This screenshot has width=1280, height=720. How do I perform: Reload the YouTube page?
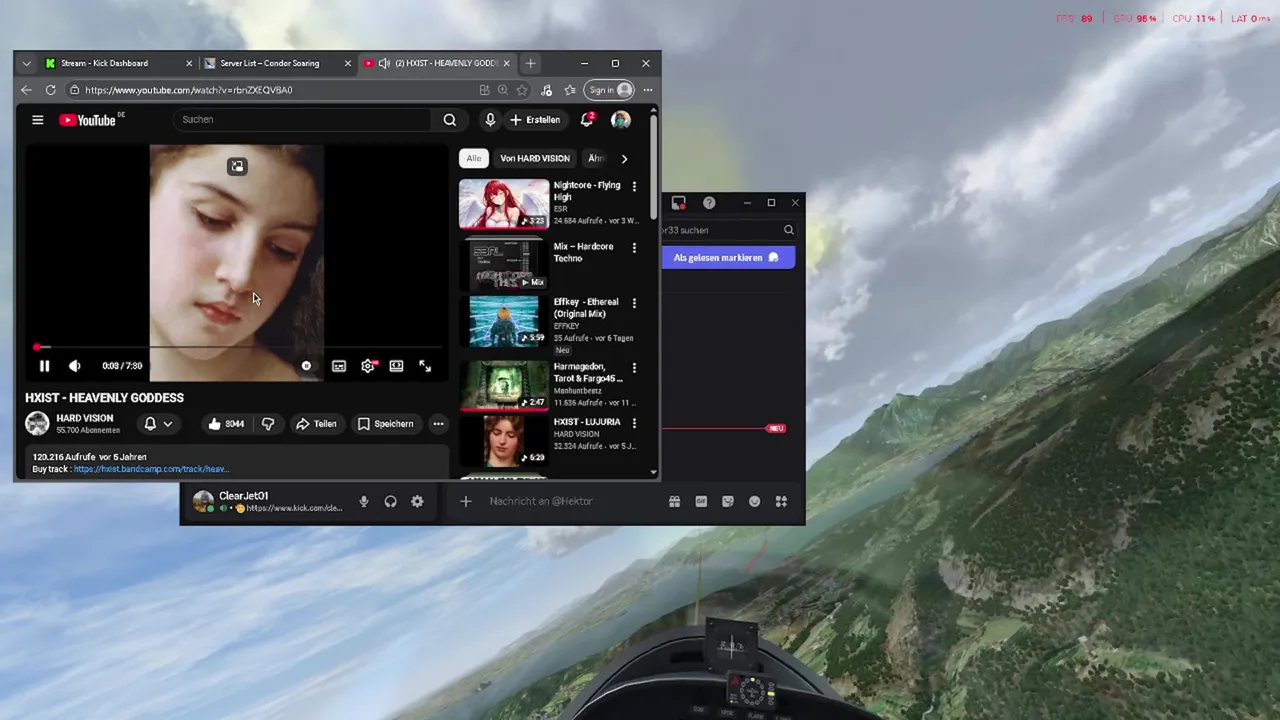pyautogui.click(x=49, y=90)
